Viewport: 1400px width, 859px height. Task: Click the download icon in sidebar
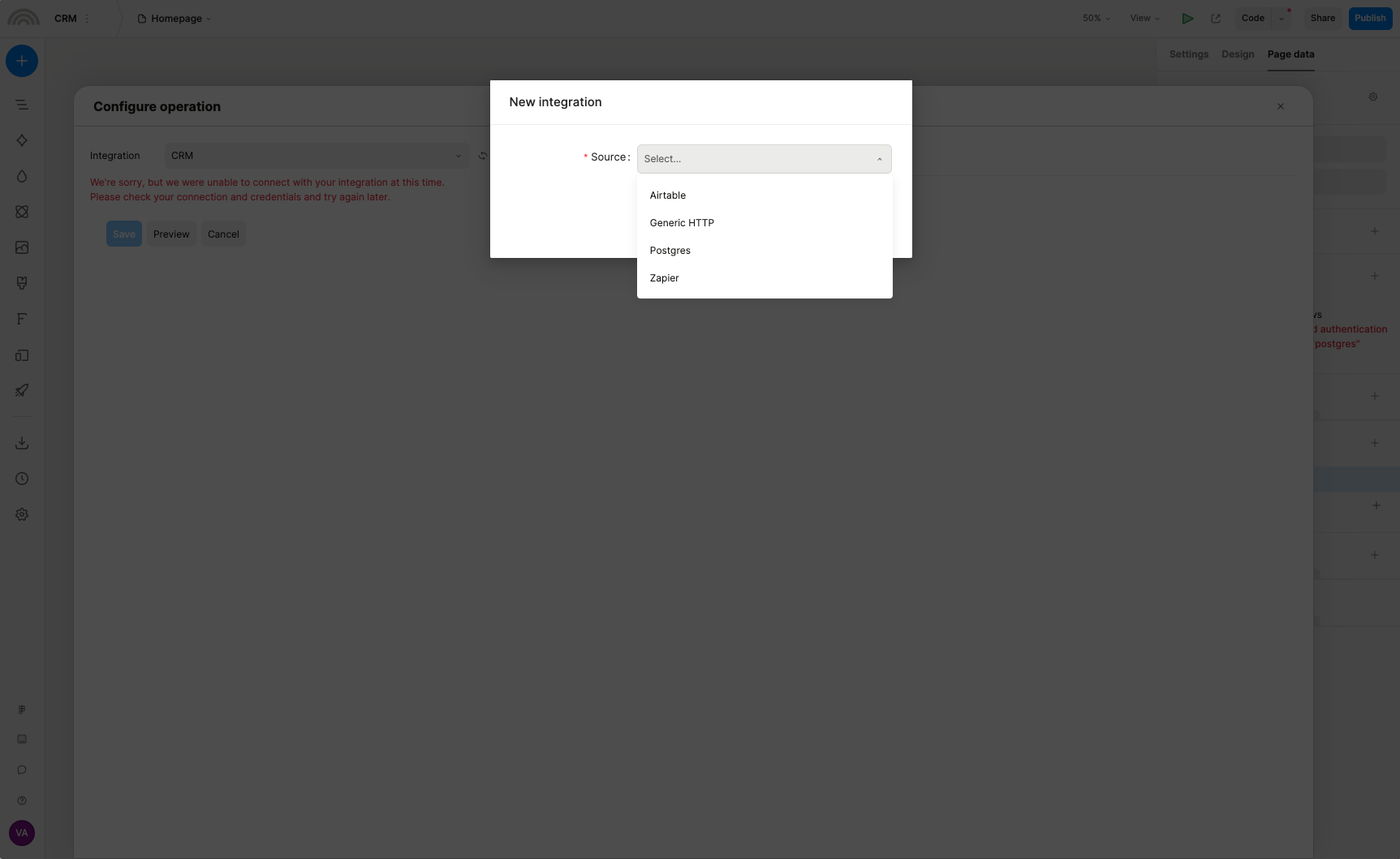pyautogui.click(x=22, y=443)
